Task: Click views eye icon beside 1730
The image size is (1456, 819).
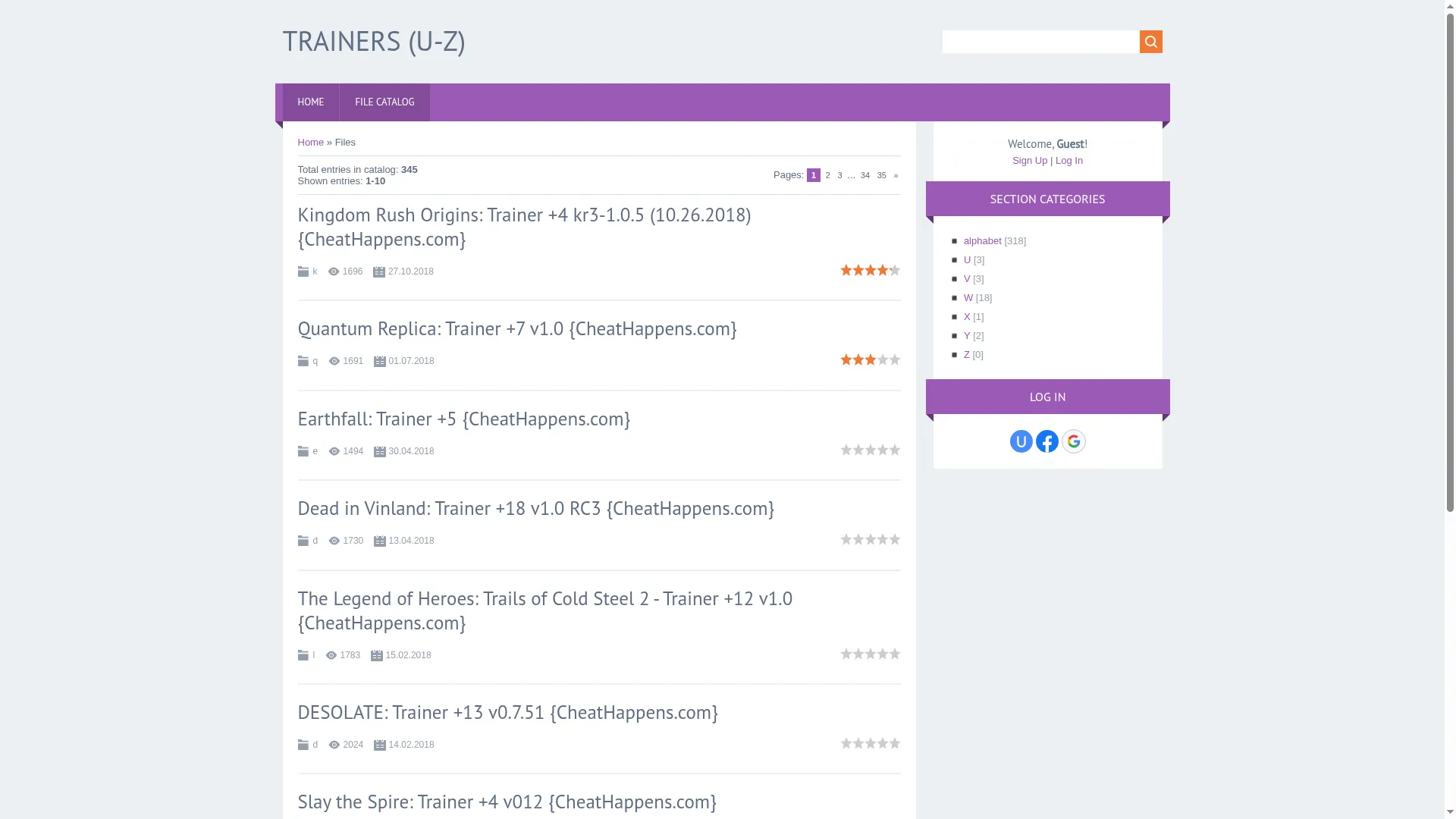Action: [x=334, y=541]
